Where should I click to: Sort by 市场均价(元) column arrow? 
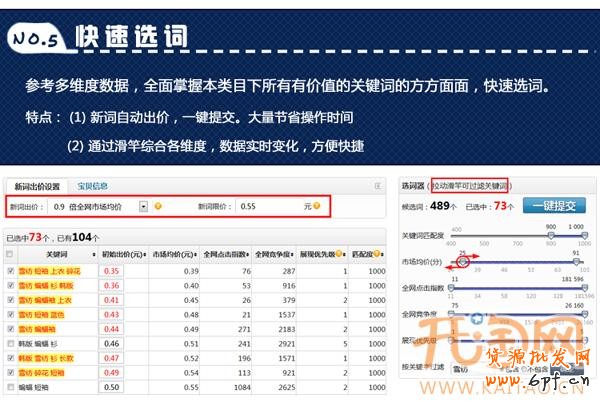tap(193, 254)
